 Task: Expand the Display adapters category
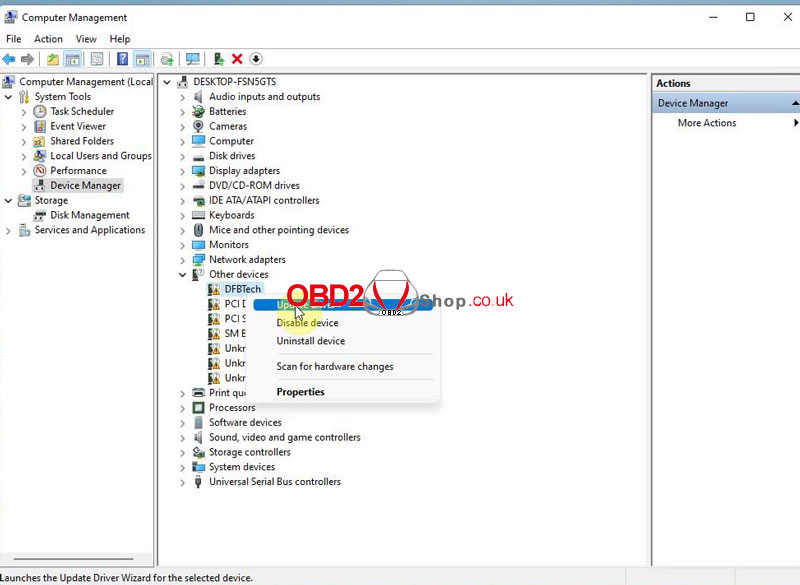click(182, 171)
